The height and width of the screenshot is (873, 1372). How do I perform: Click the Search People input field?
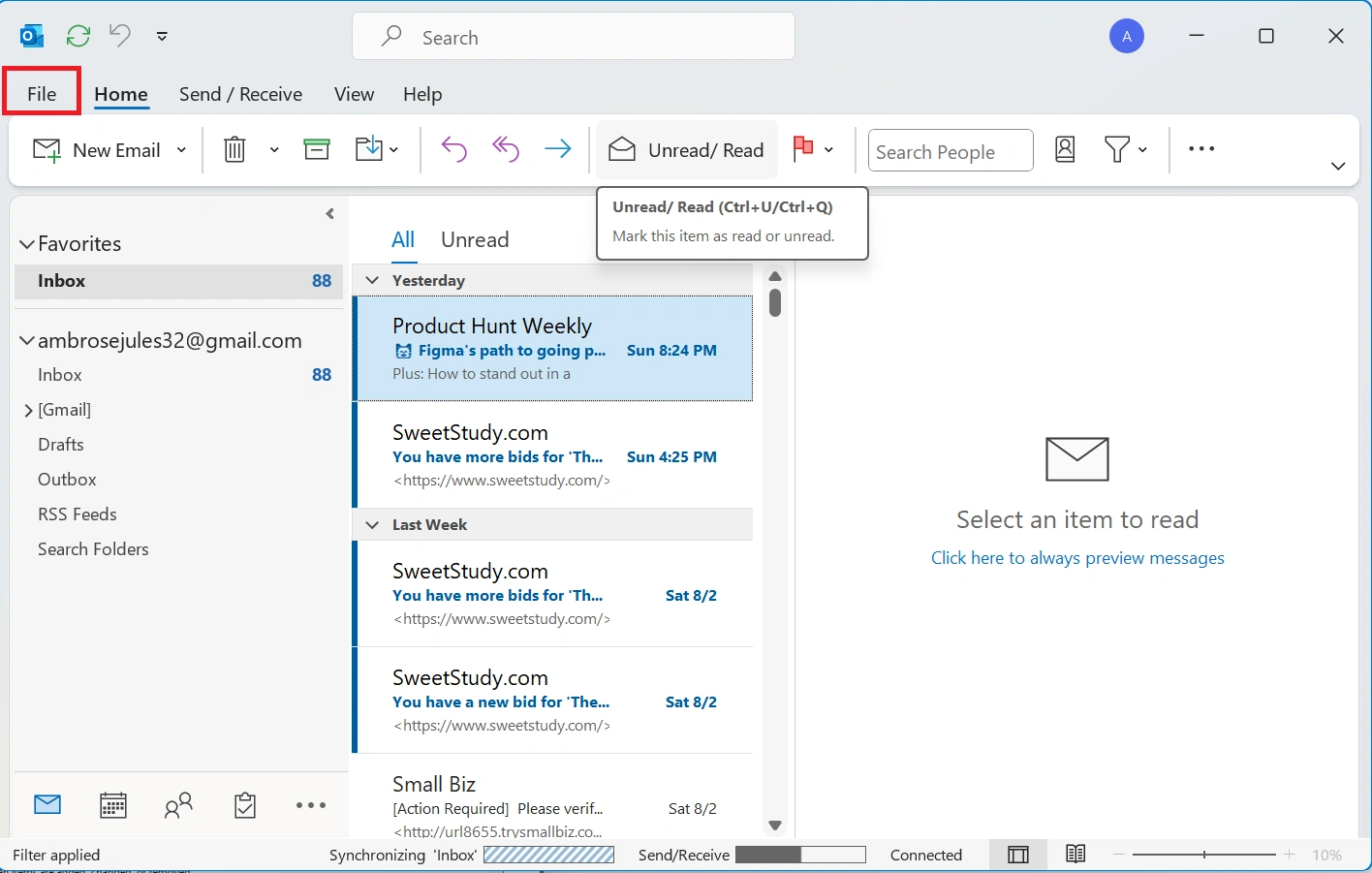[x=950, y=152]
